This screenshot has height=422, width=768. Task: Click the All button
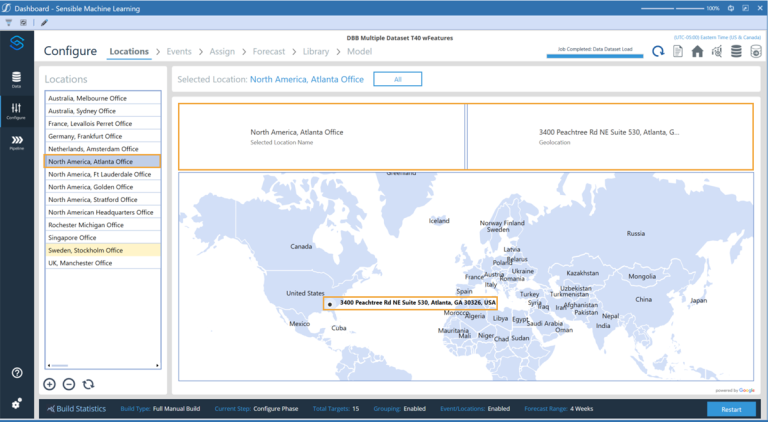tap(398, 79)
